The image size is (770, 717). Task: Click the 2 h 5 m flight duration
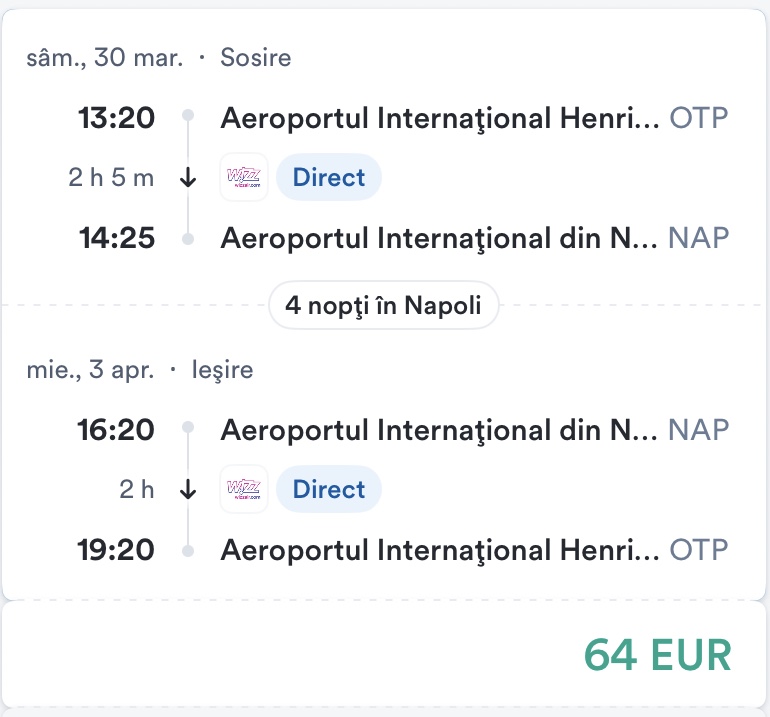(111, 178)
